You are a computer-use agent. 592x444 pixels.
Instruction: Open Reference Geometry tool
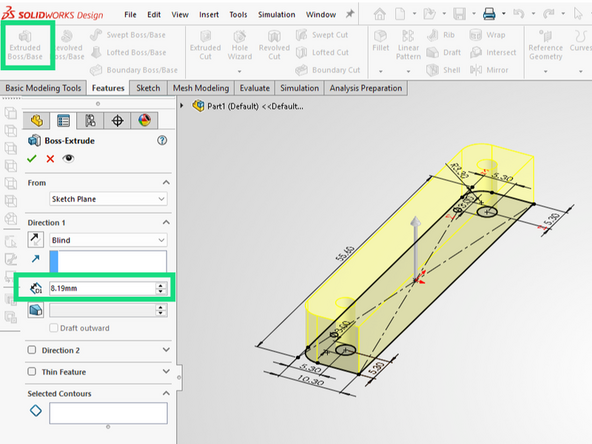tap(546, 46)
